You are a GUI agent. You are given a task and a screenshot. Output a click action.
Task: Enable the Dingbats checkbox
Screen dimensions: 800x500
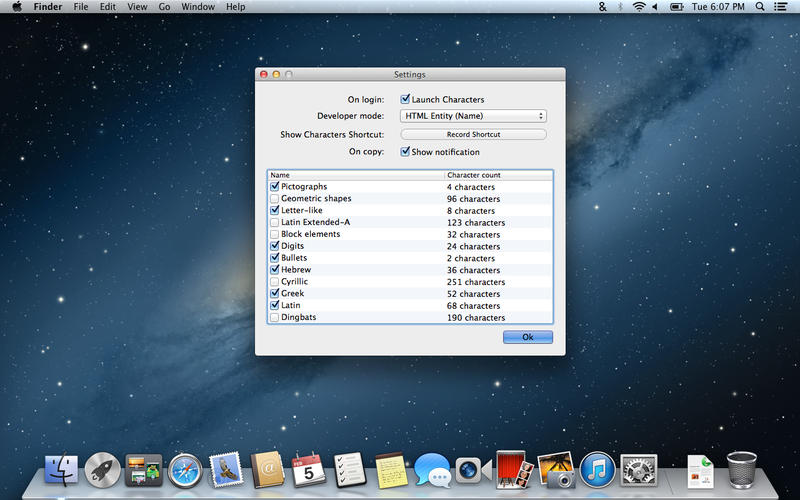coord(274,317)
